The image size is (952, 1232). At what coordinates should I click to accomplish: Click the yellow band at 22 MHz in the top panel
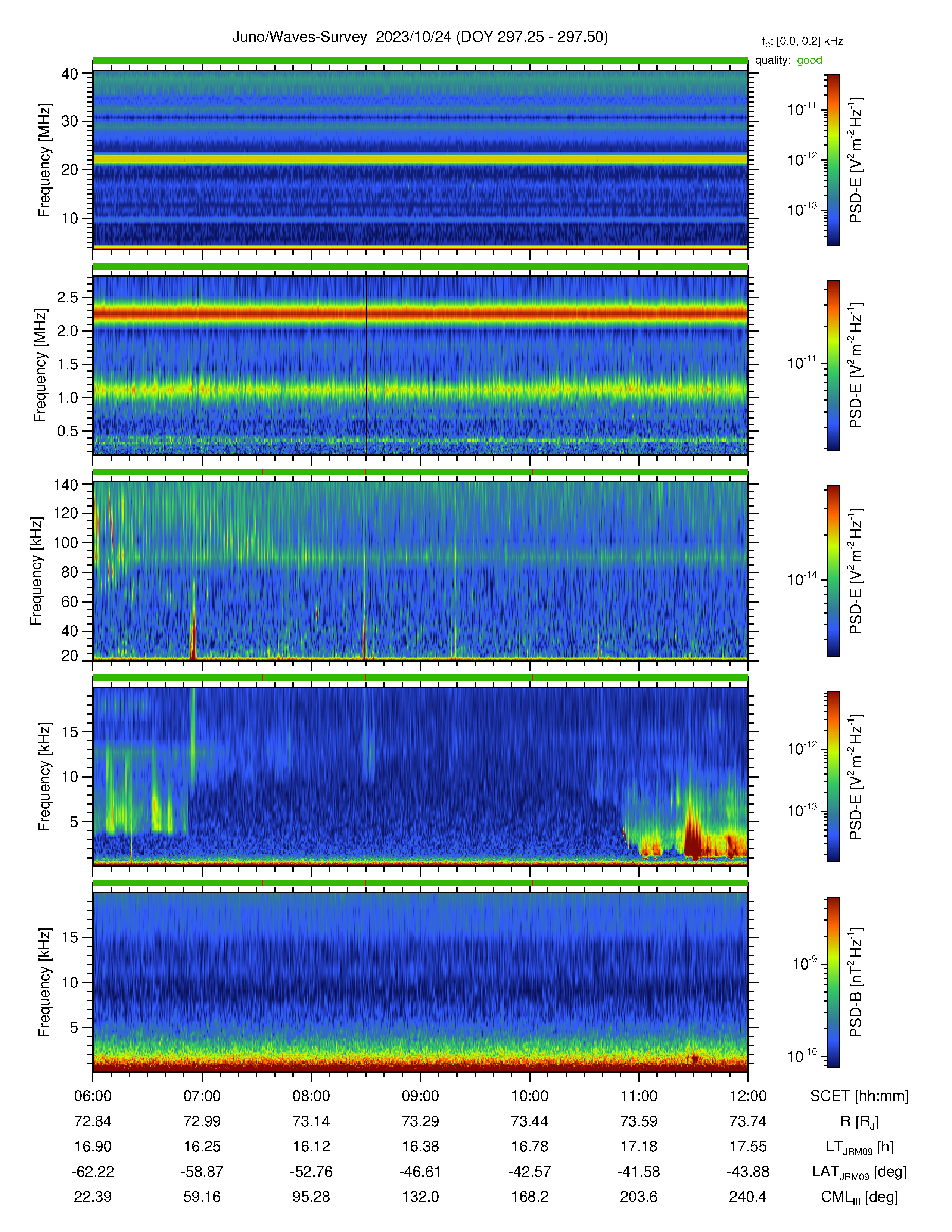point(420,160)
